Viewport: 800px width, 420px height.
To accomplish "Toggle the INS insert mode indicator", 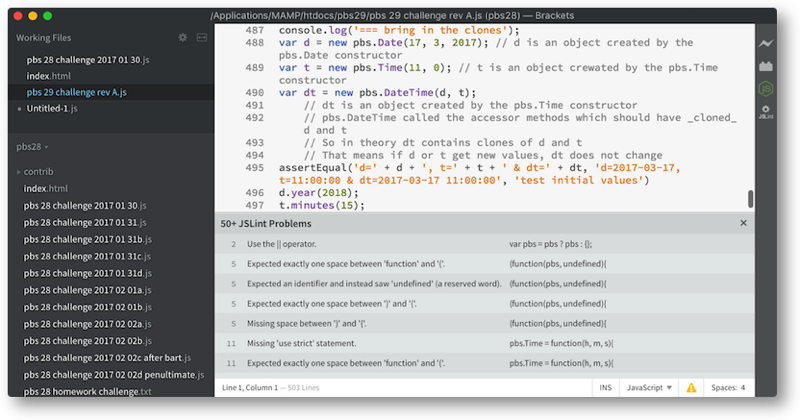I will coord(603,387).
